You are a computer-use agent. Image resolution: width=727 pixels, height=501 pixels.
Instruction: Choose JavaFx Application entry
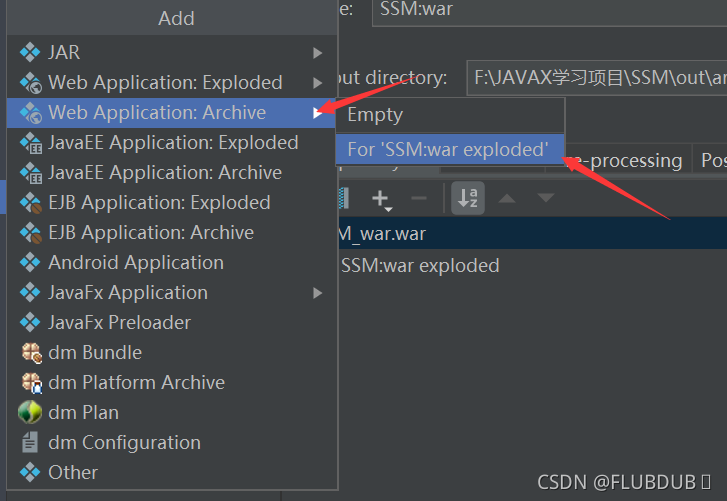click(172, 293)
